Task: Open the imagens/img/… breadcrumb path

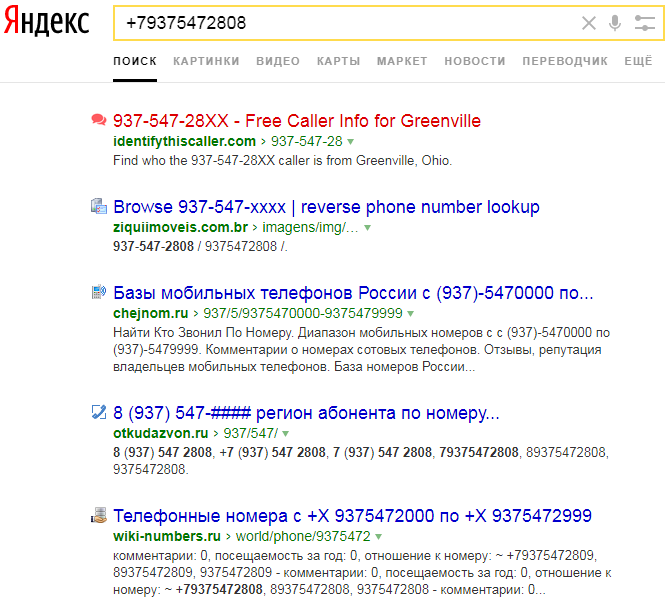Action: pyautogui.click(x=310, y=227)
